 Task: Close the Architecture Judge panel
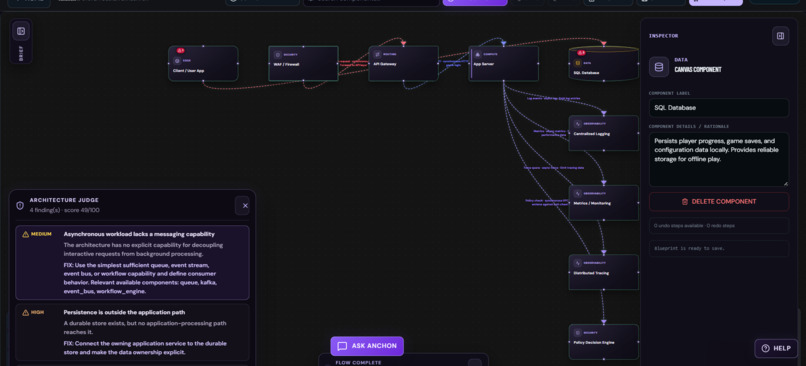click(x=245, y=205)
